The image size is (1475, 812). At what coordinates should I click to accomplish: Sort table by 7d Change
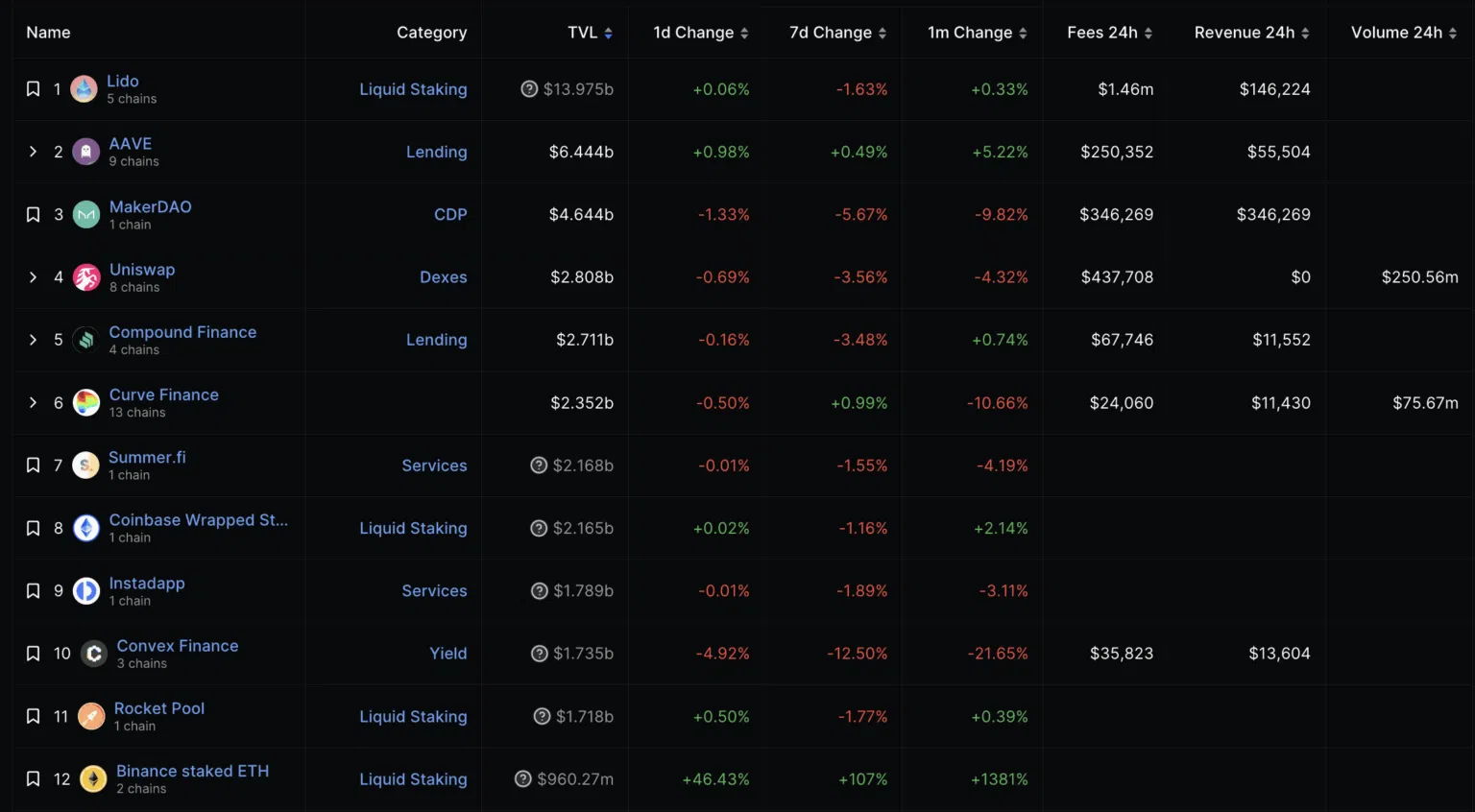[x=838, y=33]
